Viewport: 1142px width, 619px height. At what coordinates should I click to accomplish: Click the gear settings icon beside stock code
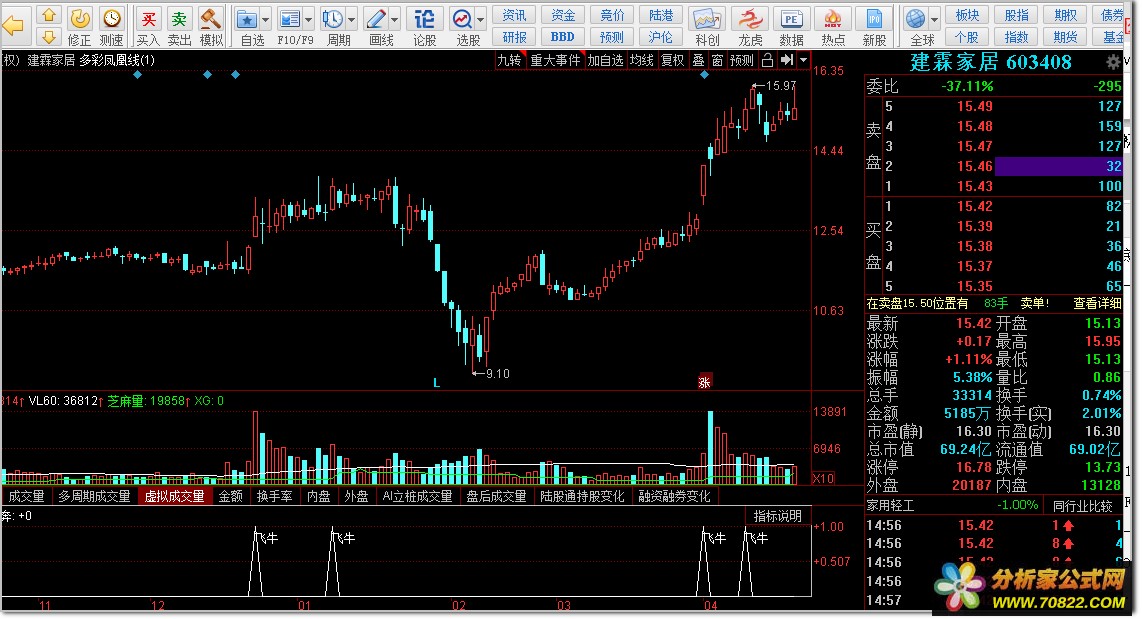click(1114, 62)
